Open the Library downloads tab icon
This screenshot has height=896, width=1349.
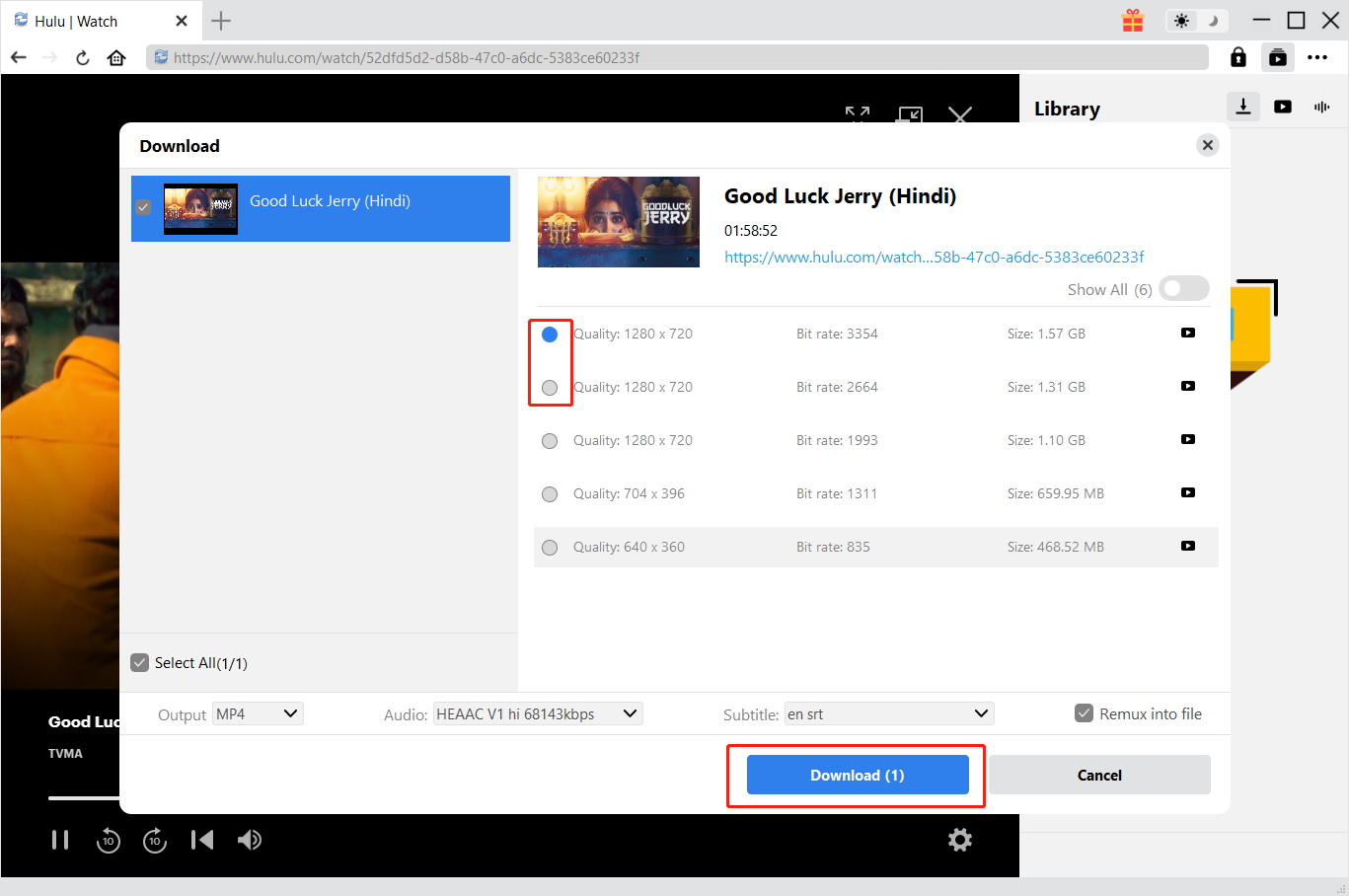point(1243,107)
